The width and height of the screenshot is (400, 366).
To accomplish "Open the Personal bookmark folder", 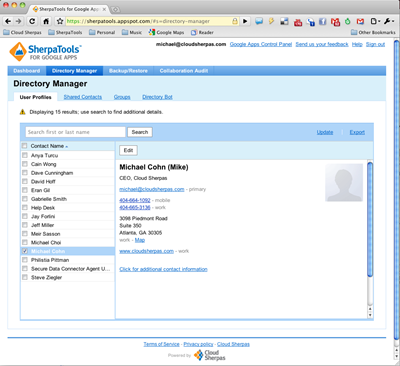I will (102, 32).
